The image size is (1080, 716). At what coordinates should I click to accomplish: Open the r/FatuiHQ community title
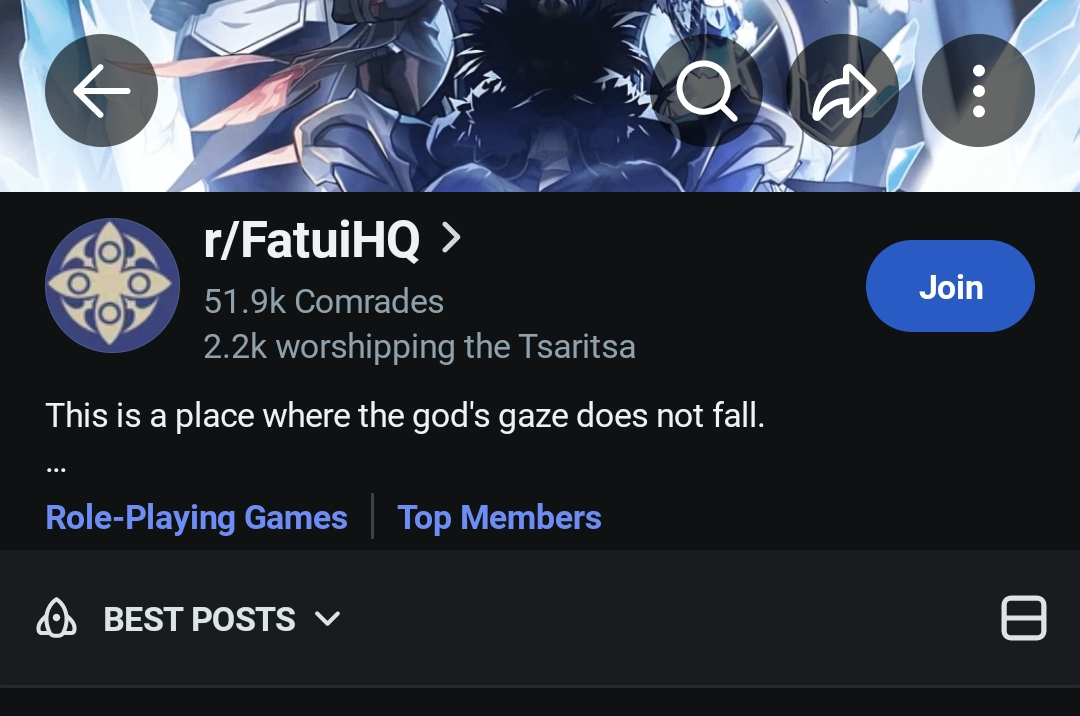click(311, 239)
